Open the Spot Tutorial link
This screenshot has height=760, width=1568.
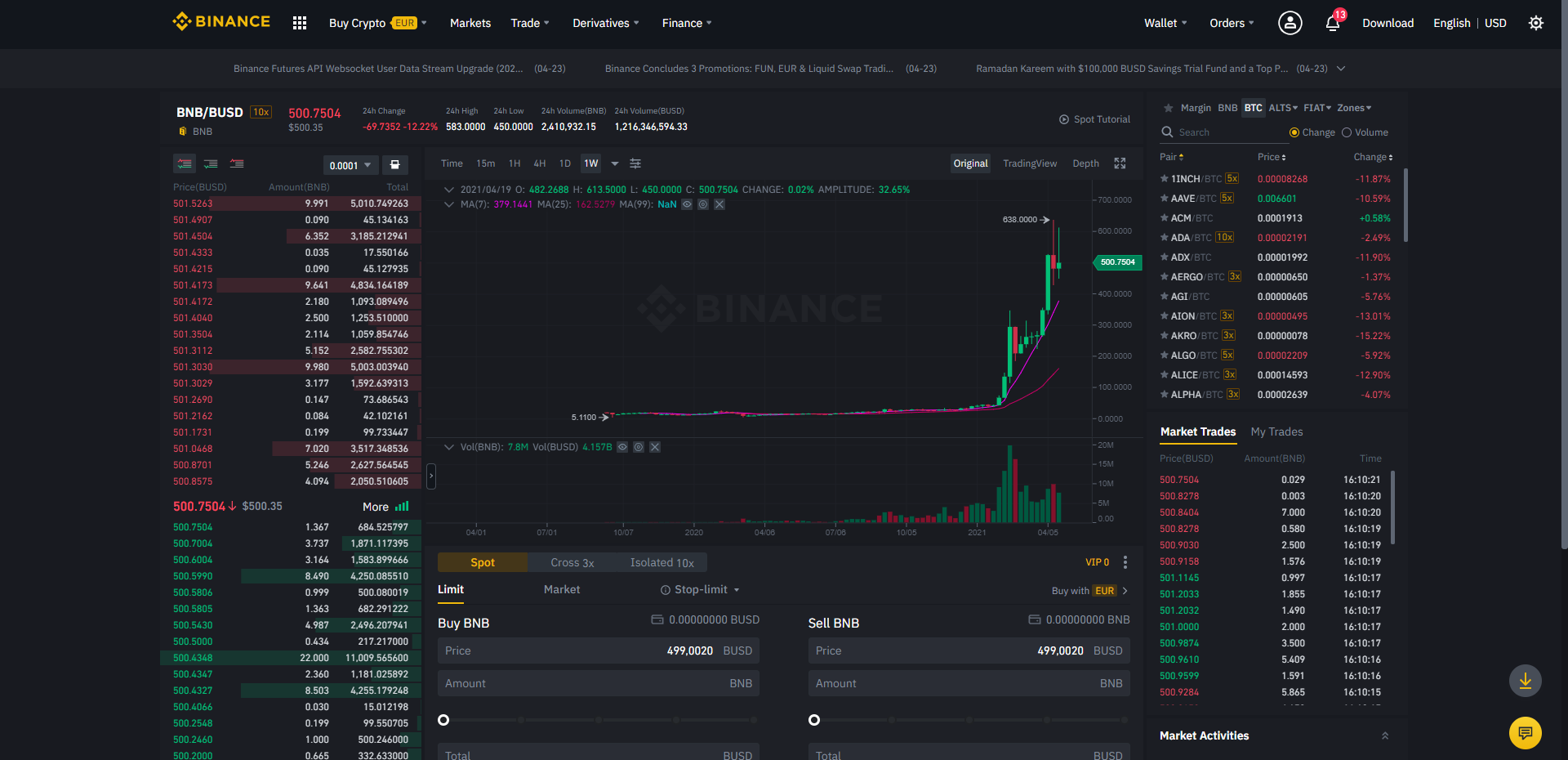click(x=1094, y=119)
